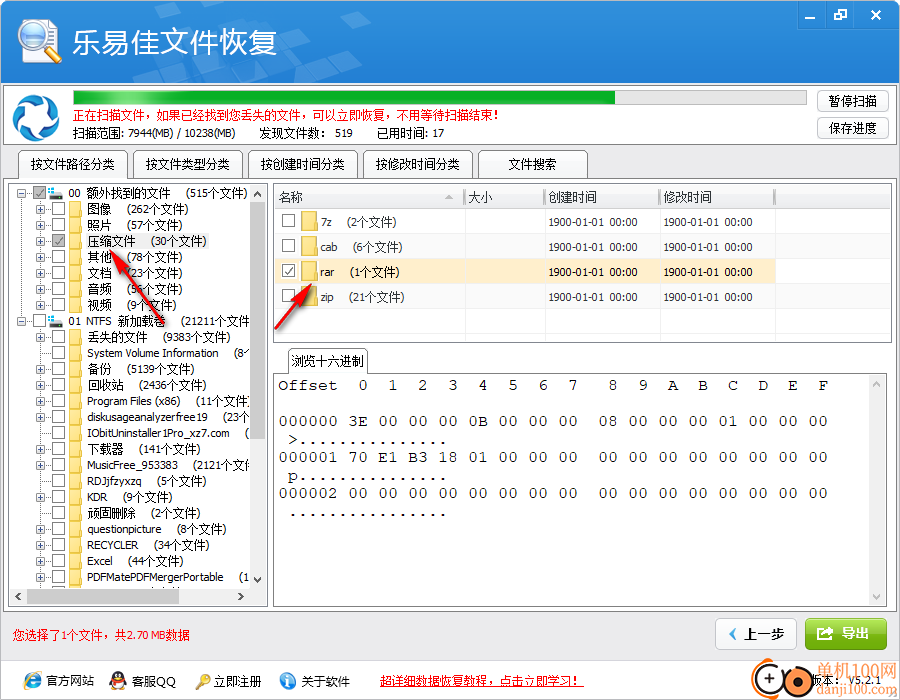The height and width of the screenshot is (700, 900).
Task: Click the blue circular scanning status icon
Action: [36, 118]
